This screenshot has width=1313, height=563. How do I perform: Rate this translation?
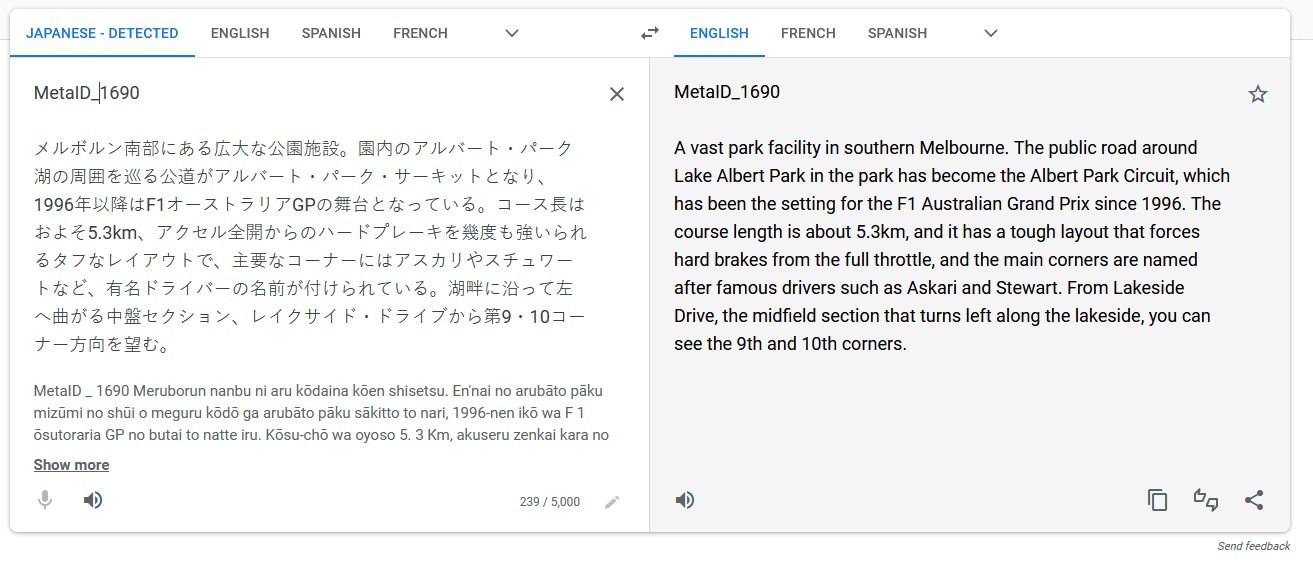click(1206, 500)
